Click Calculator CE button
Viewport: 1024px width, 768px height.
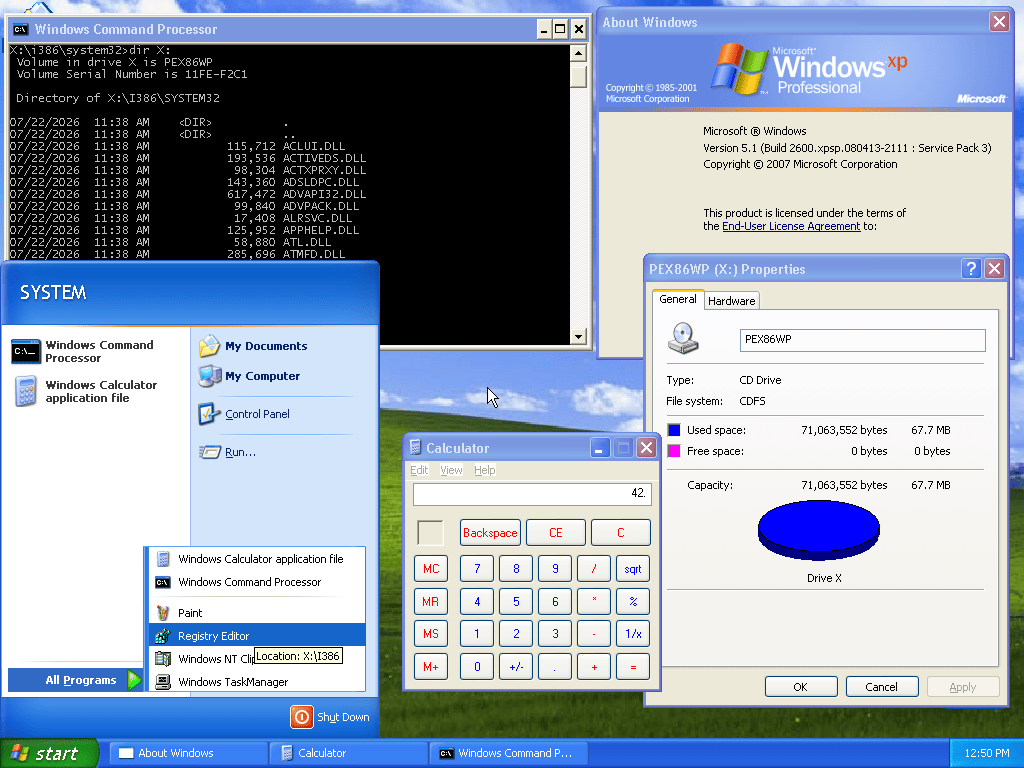click(556, 533)
